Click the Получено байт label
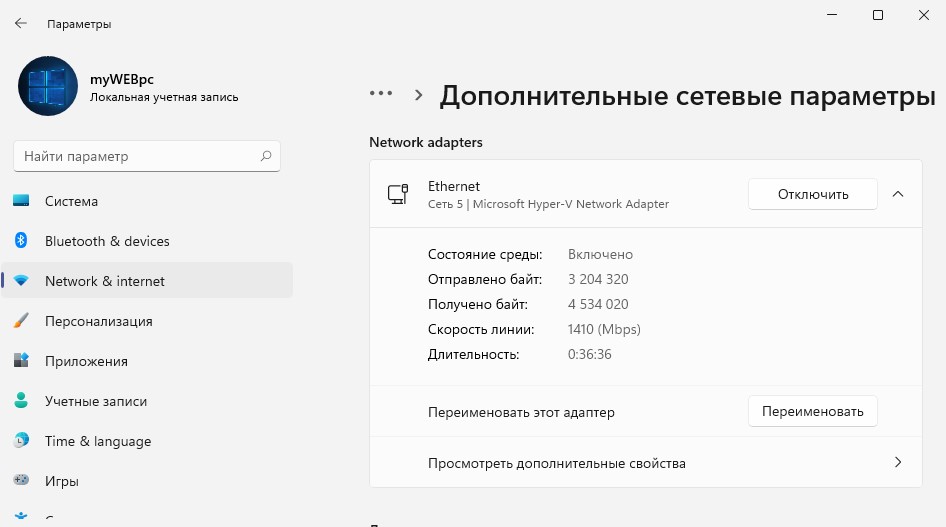 click(478, 304)
